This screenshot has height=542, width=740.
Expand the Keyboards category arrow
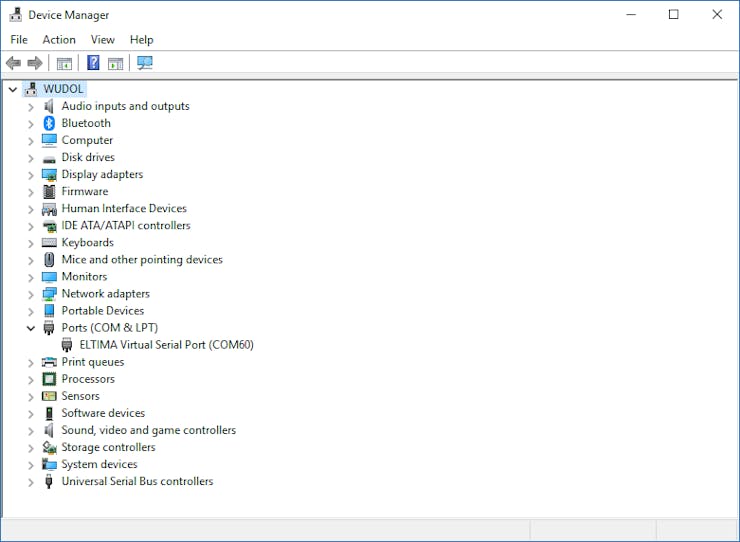[31, 244]
